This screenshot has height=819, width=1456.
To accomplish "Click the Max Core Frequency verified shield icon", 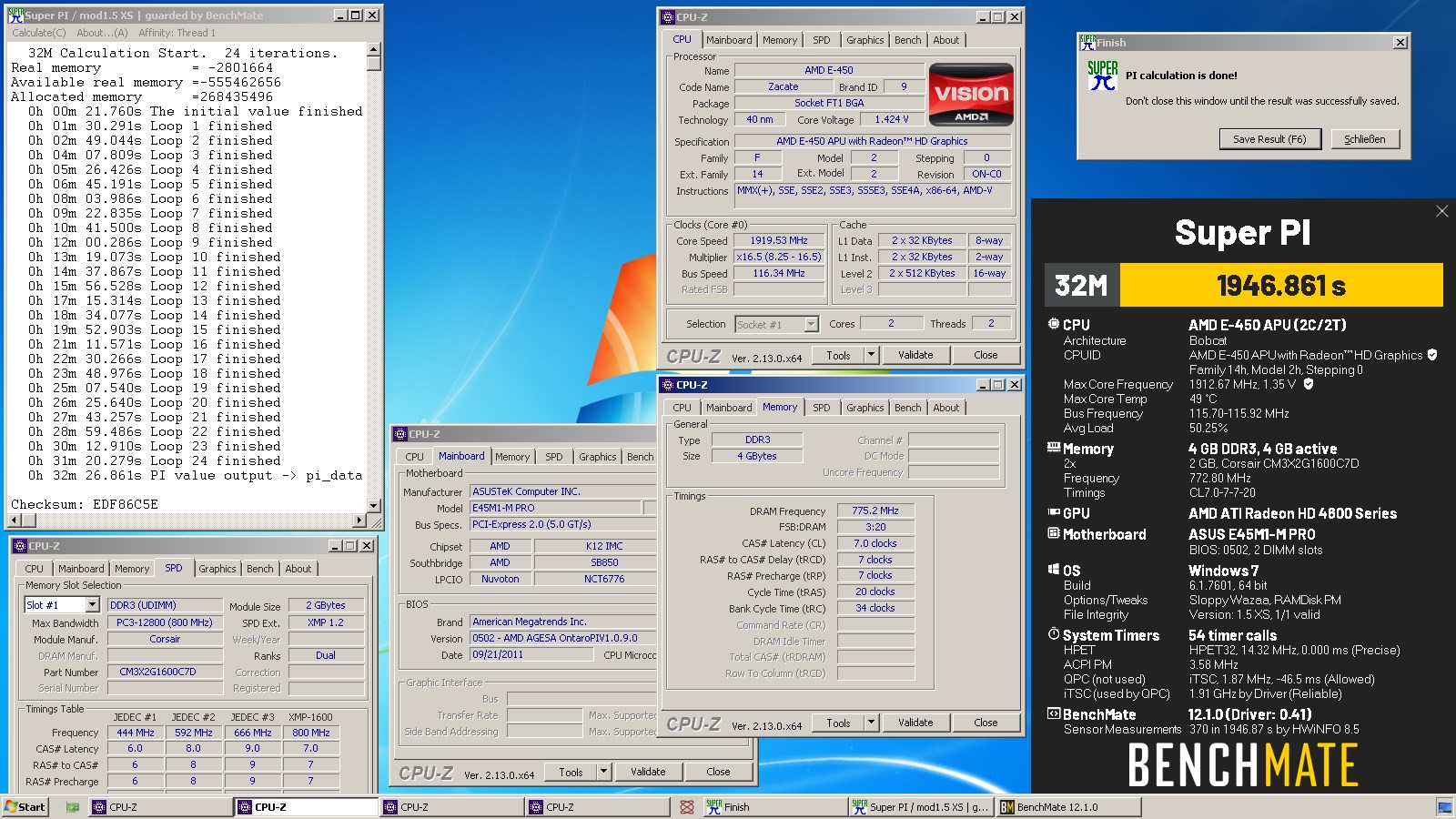I will [1309, 384].
